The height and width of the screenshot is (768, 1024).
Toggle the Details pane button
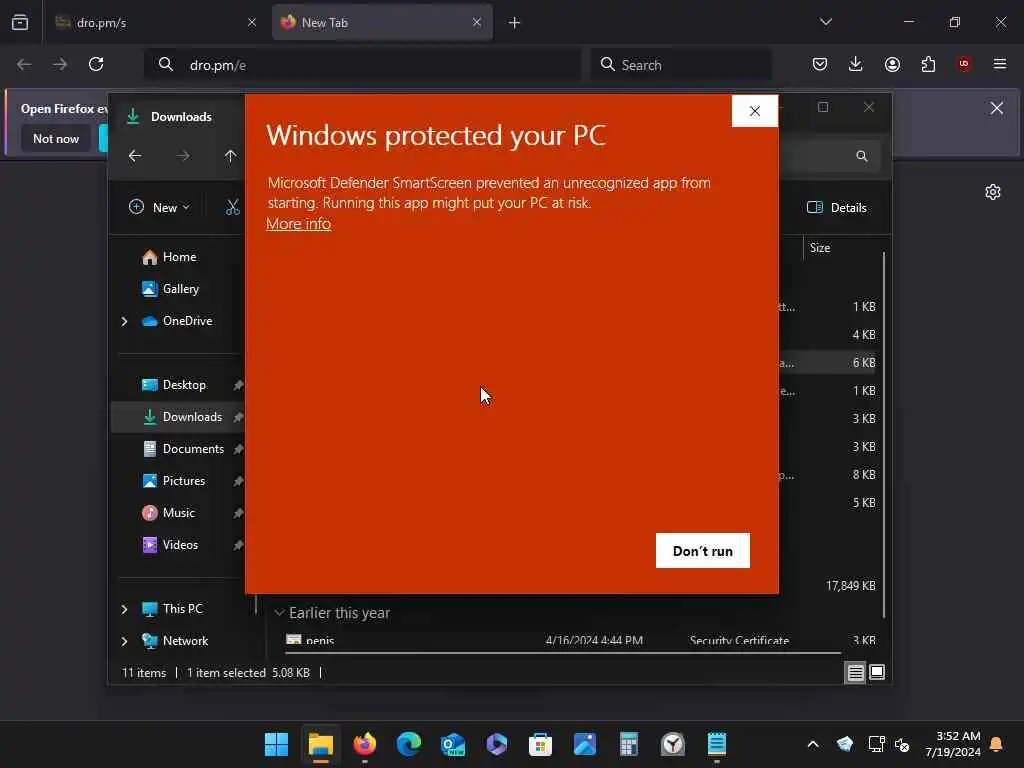837,208
